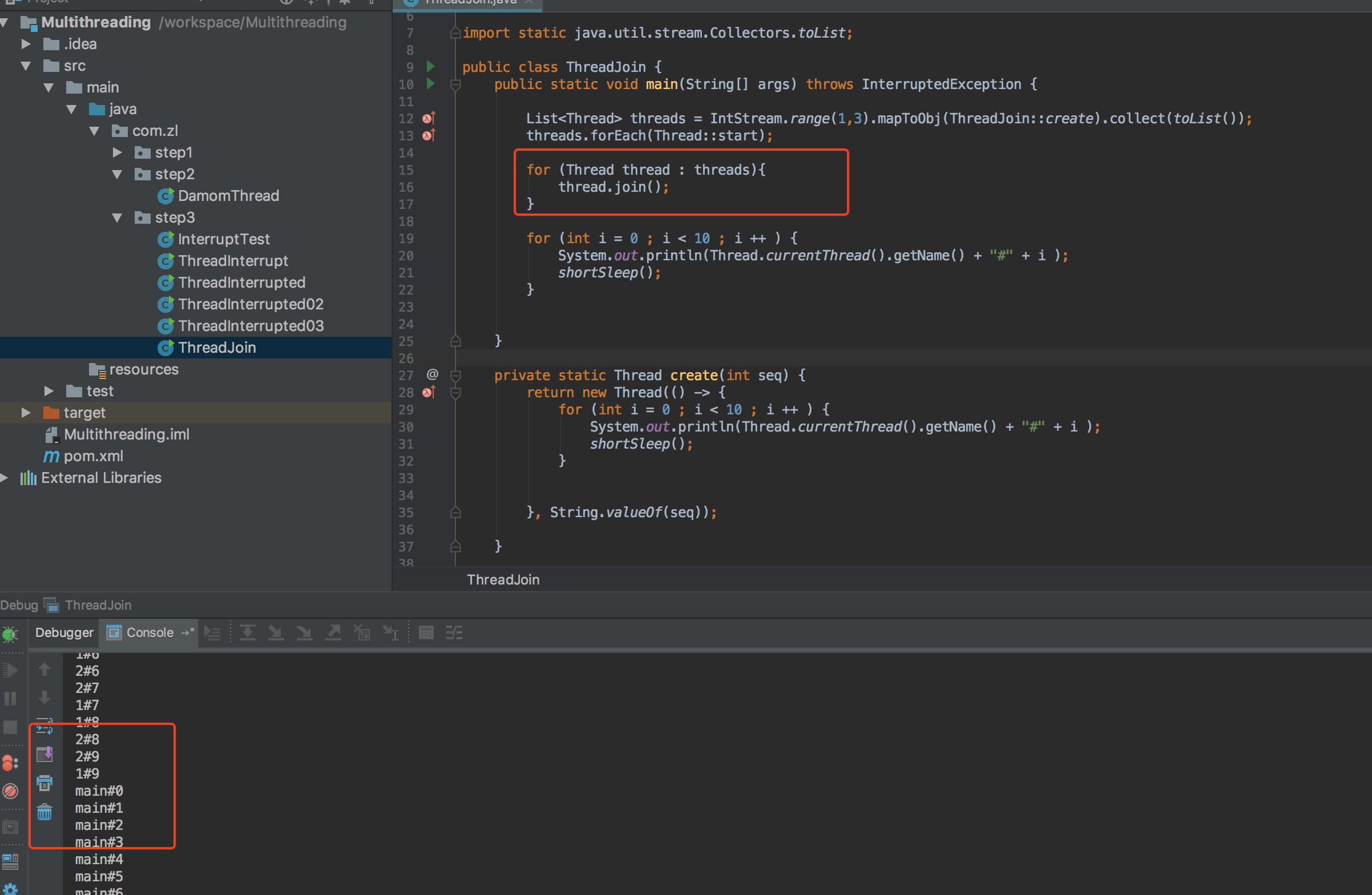The image size is (1372, 895).
Task: Click the green bug Rerun Debug icon
Action: pyautogui.click(x=10, y=634)
